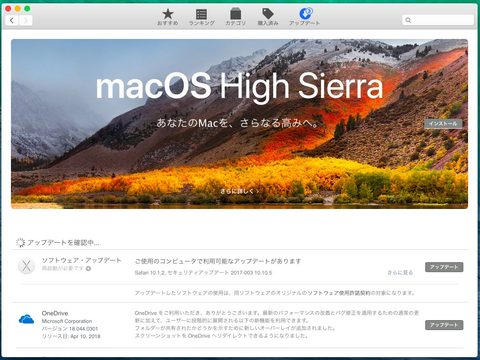Click the macOS High Sierra banner image
This screenshot has height=360, width=480.
pos(239,124)
